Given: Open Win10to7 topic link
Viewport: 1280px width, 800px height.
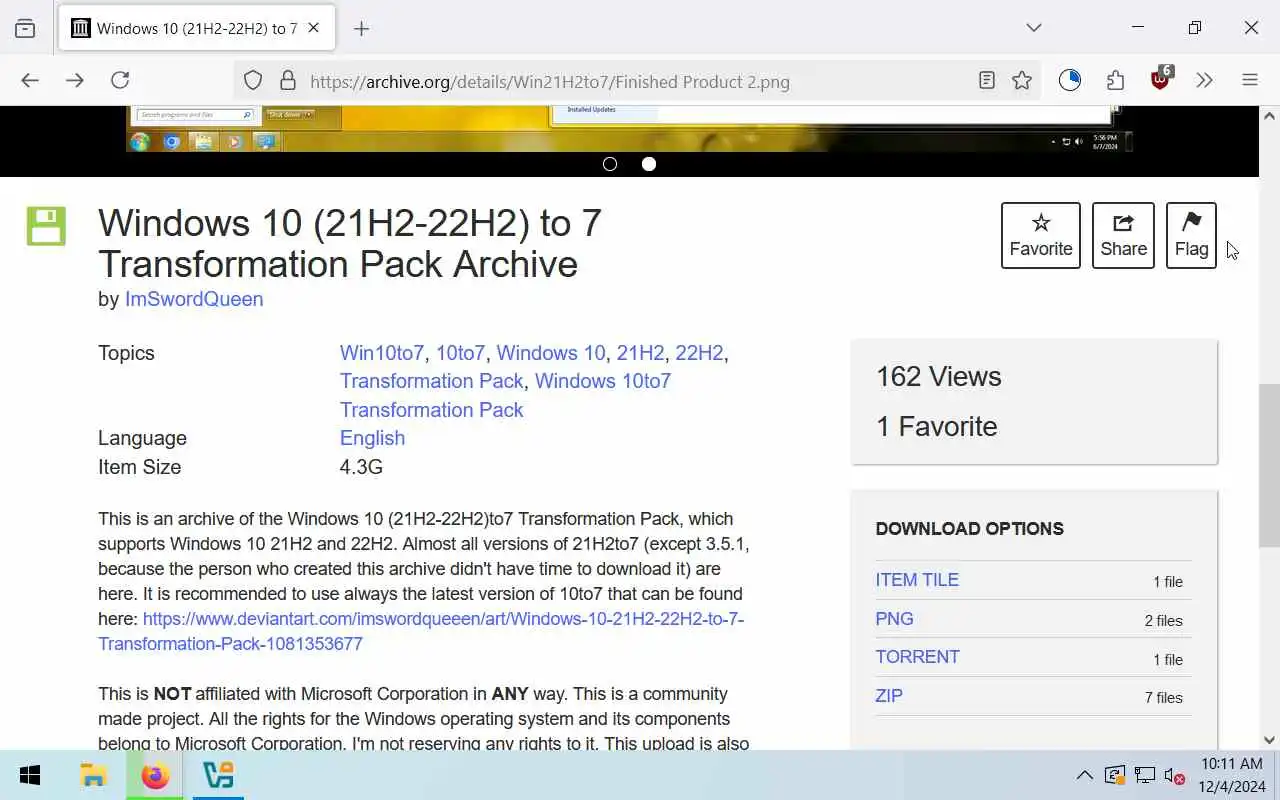Looking at the screenshot, I should [x=382, y=353].
